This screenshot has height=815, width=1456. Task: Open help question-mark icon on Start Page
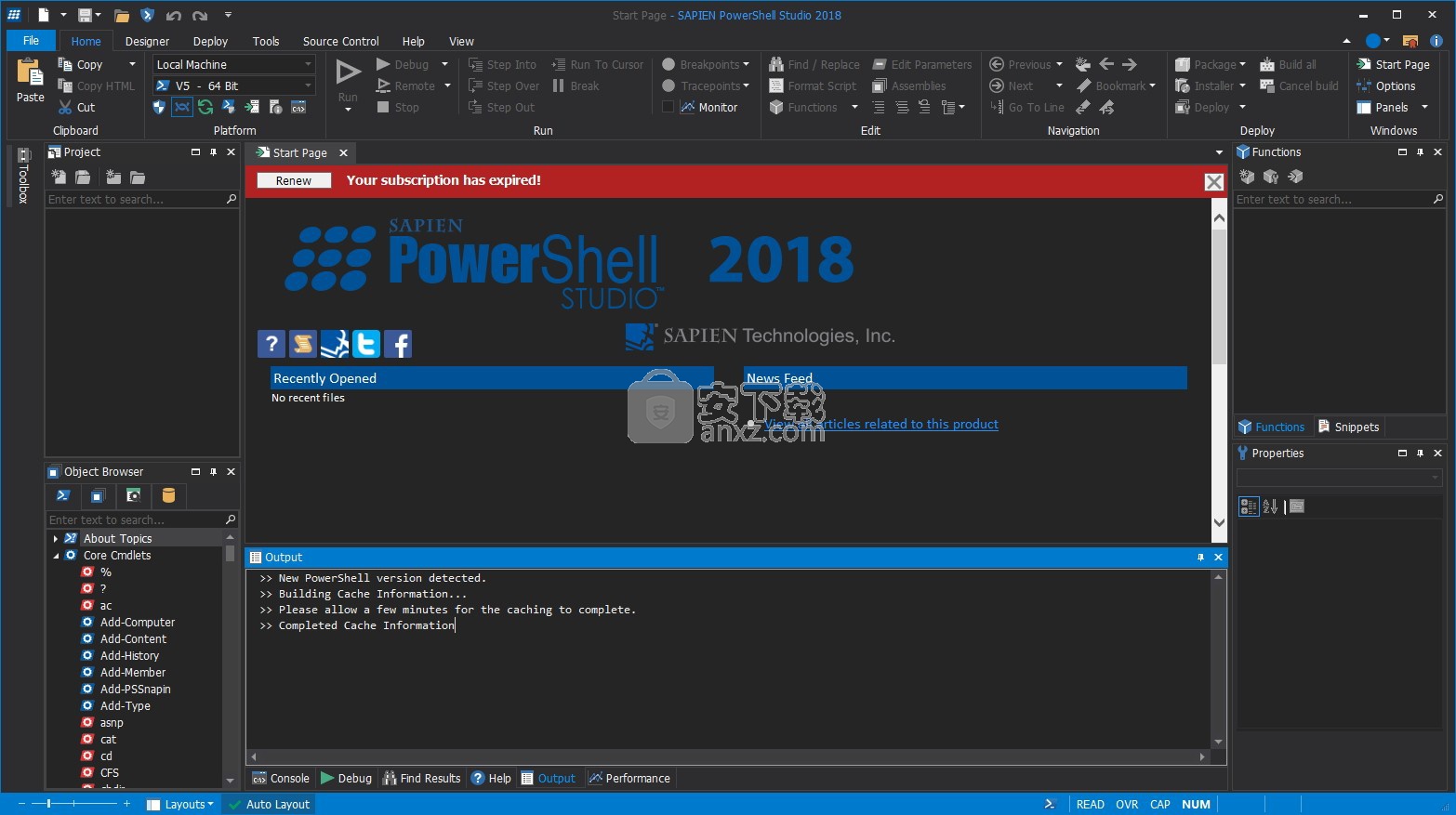(271, 344)
